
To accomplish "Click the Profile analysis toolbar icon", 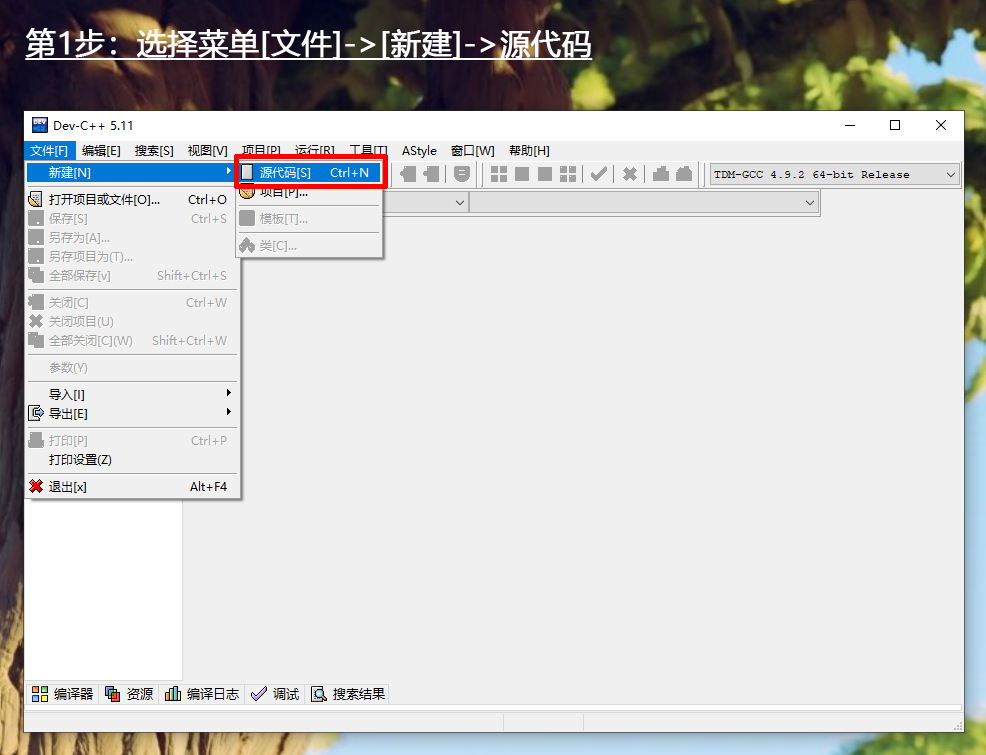I will (661, 174).
